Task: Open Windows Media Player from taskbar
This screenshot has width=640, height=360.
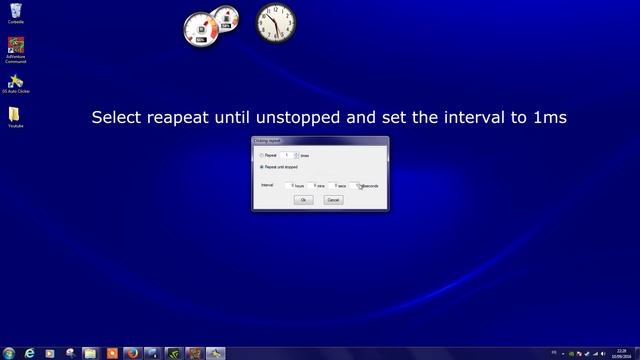Action: pos(50,353)
